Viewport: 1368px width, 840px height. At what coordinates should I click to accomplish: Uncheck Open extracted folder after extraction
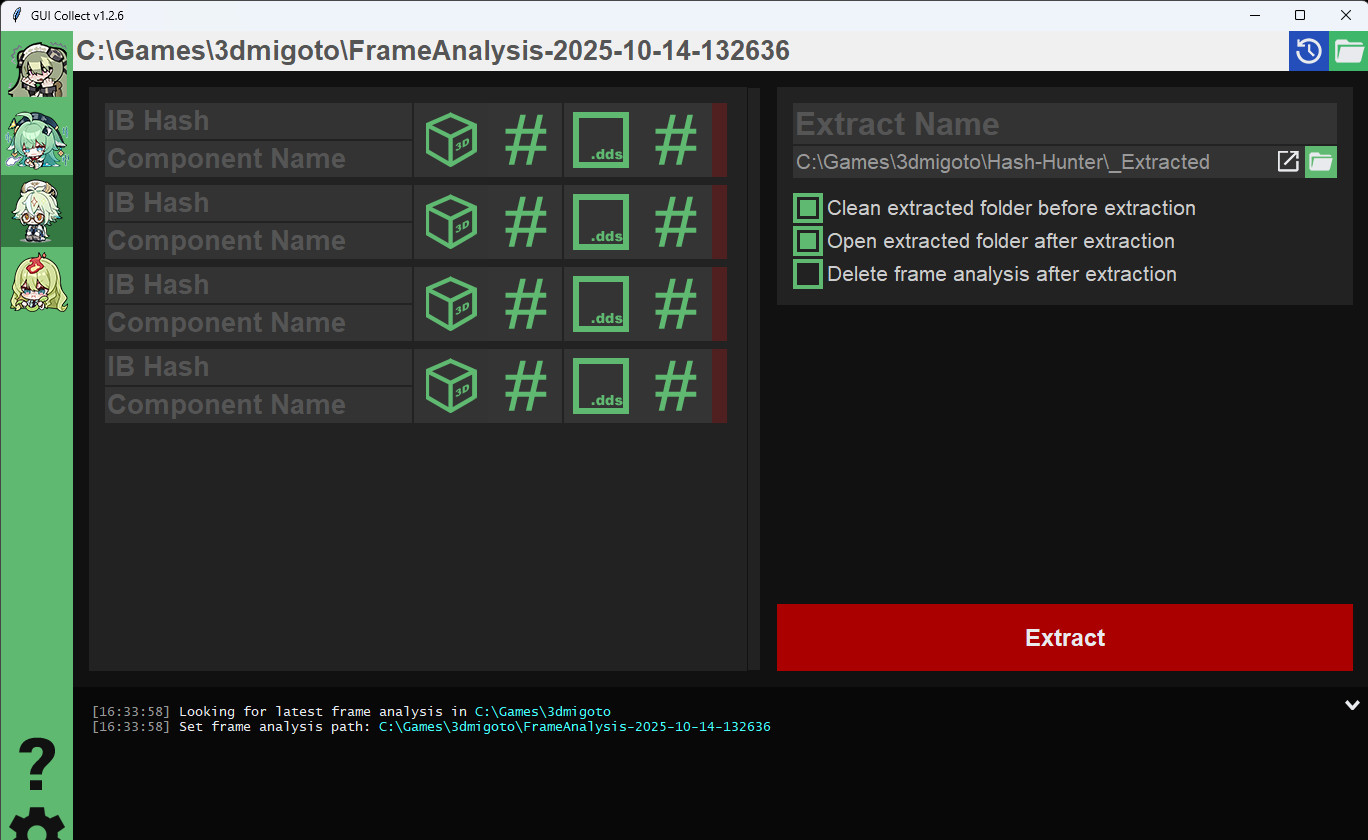coord(808,241)
